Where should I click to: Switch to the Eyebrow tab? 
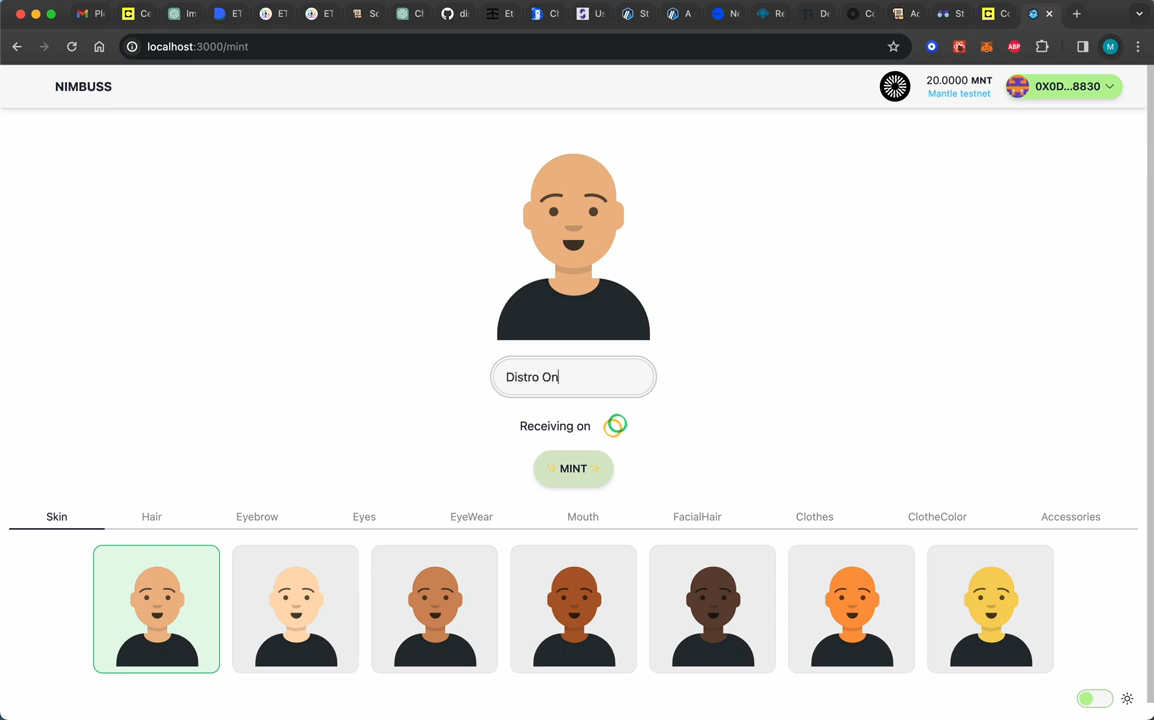coord(257,517)
